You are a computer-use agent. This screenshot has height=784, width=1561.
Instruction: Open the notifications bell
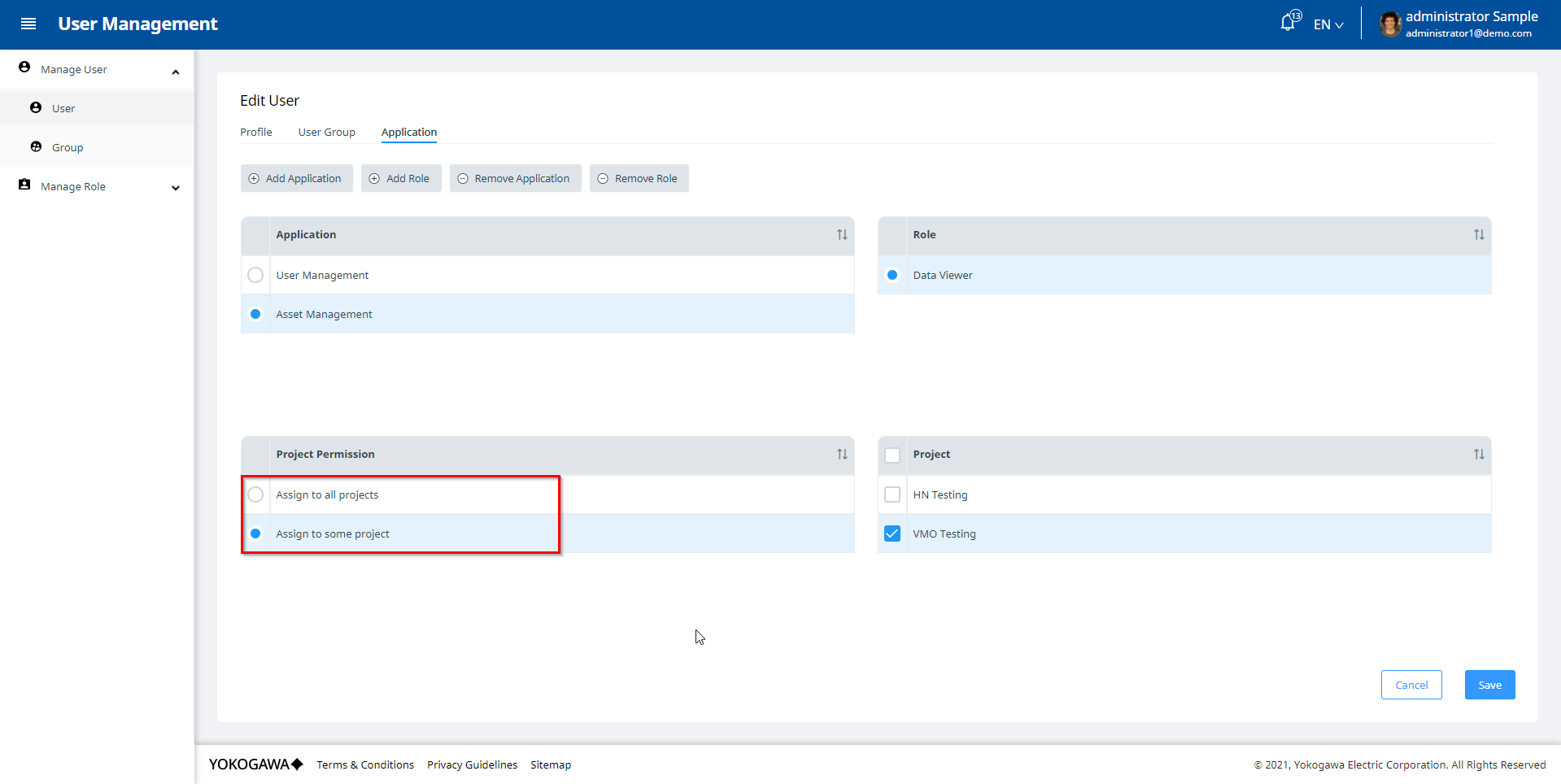(x=1289, y=22)
